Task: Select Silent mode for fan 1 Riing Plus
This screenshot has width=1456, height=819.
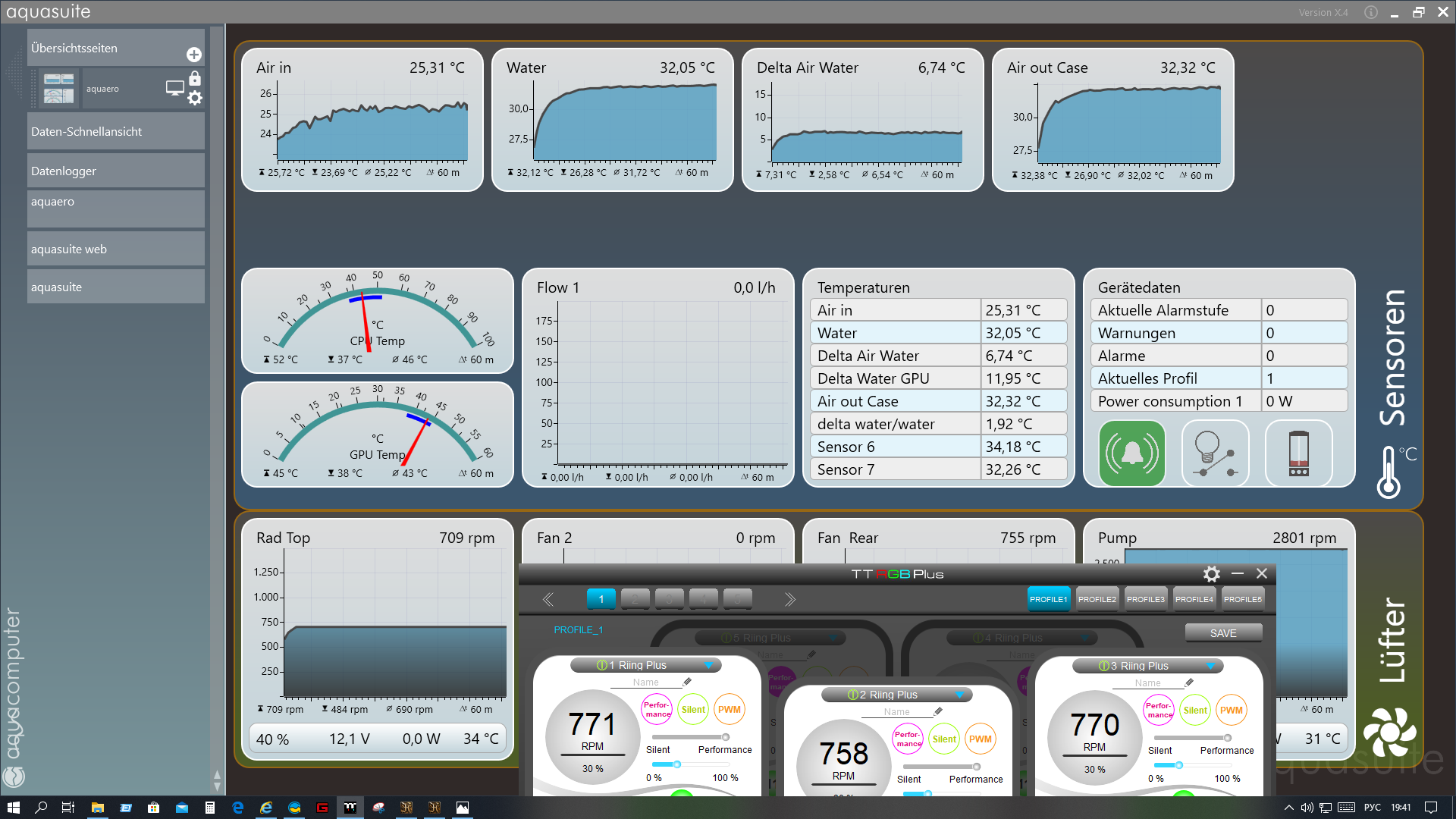Action: (693, 710)
